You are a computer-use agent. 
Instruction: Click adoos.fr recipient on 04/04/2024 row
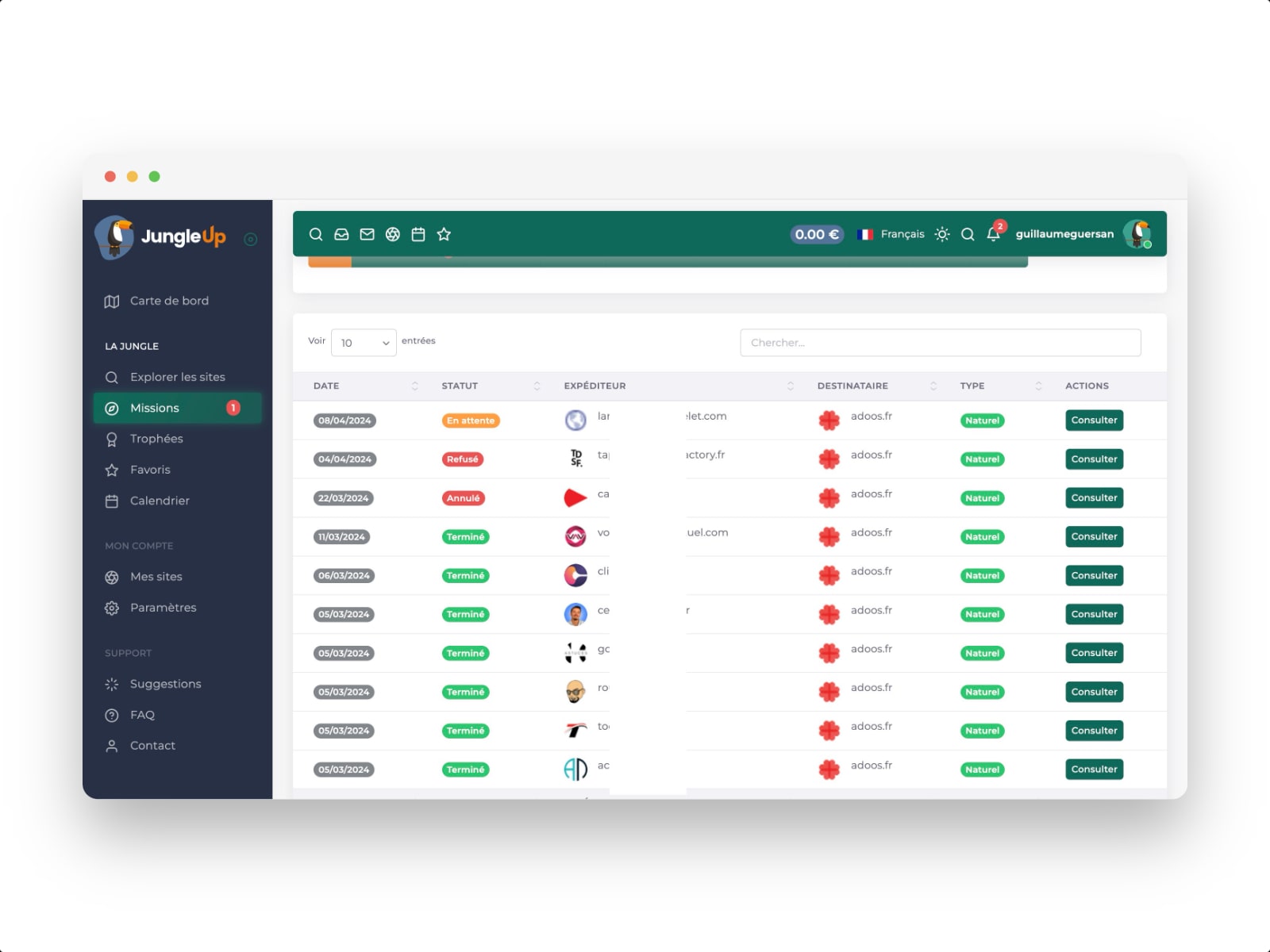tap(872, 455)
